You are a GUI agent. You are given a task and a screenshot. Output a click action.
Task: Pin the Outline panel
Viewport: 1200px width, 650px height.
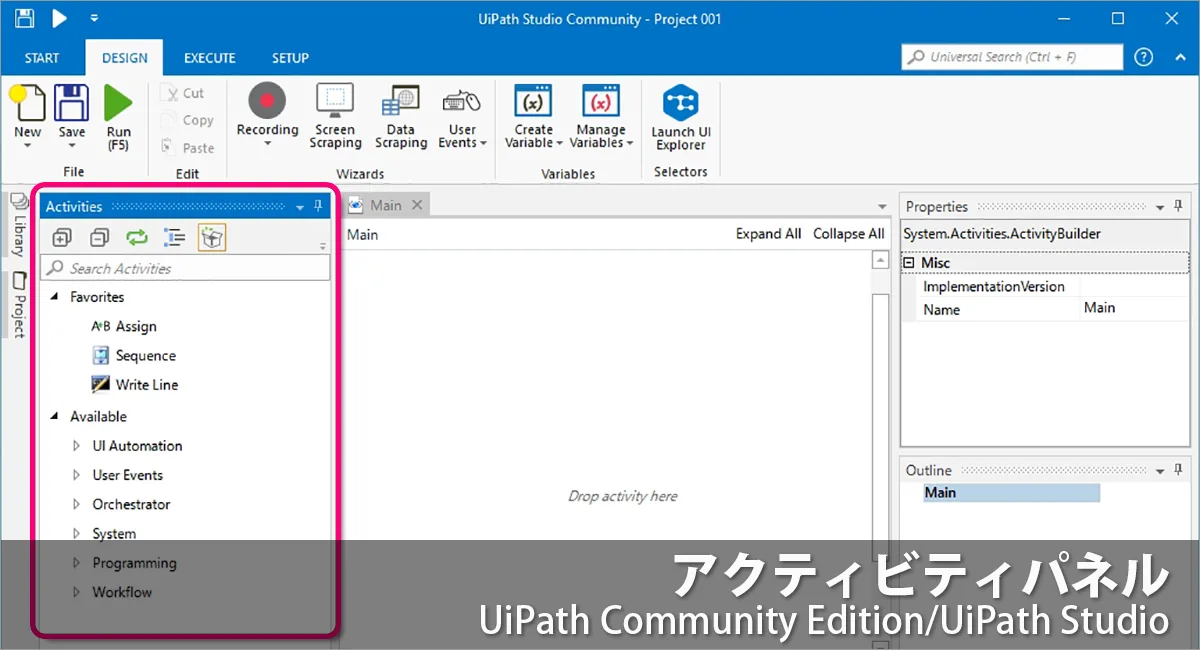[1179, 469]
